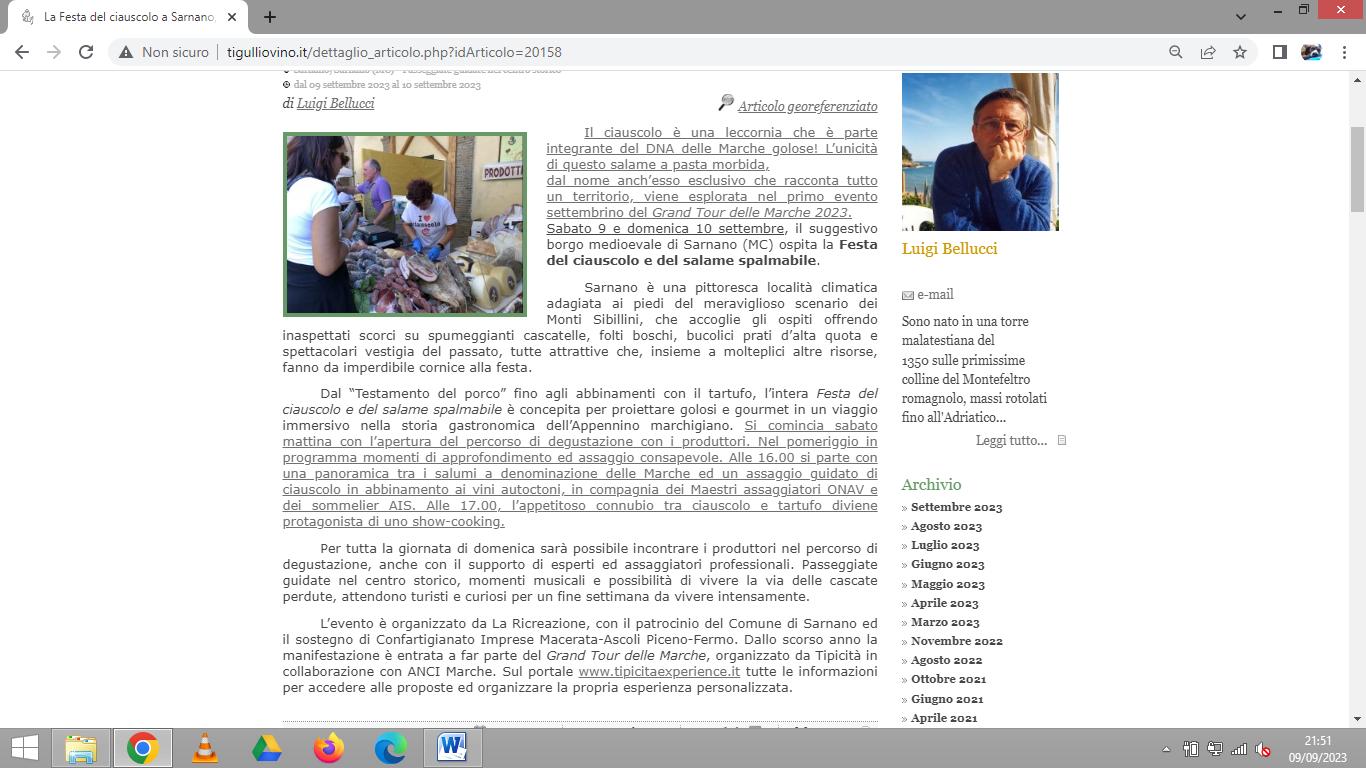
Task: Select the La Festa del ciauscolo a Sarnano tab
Action: [129, 17]
